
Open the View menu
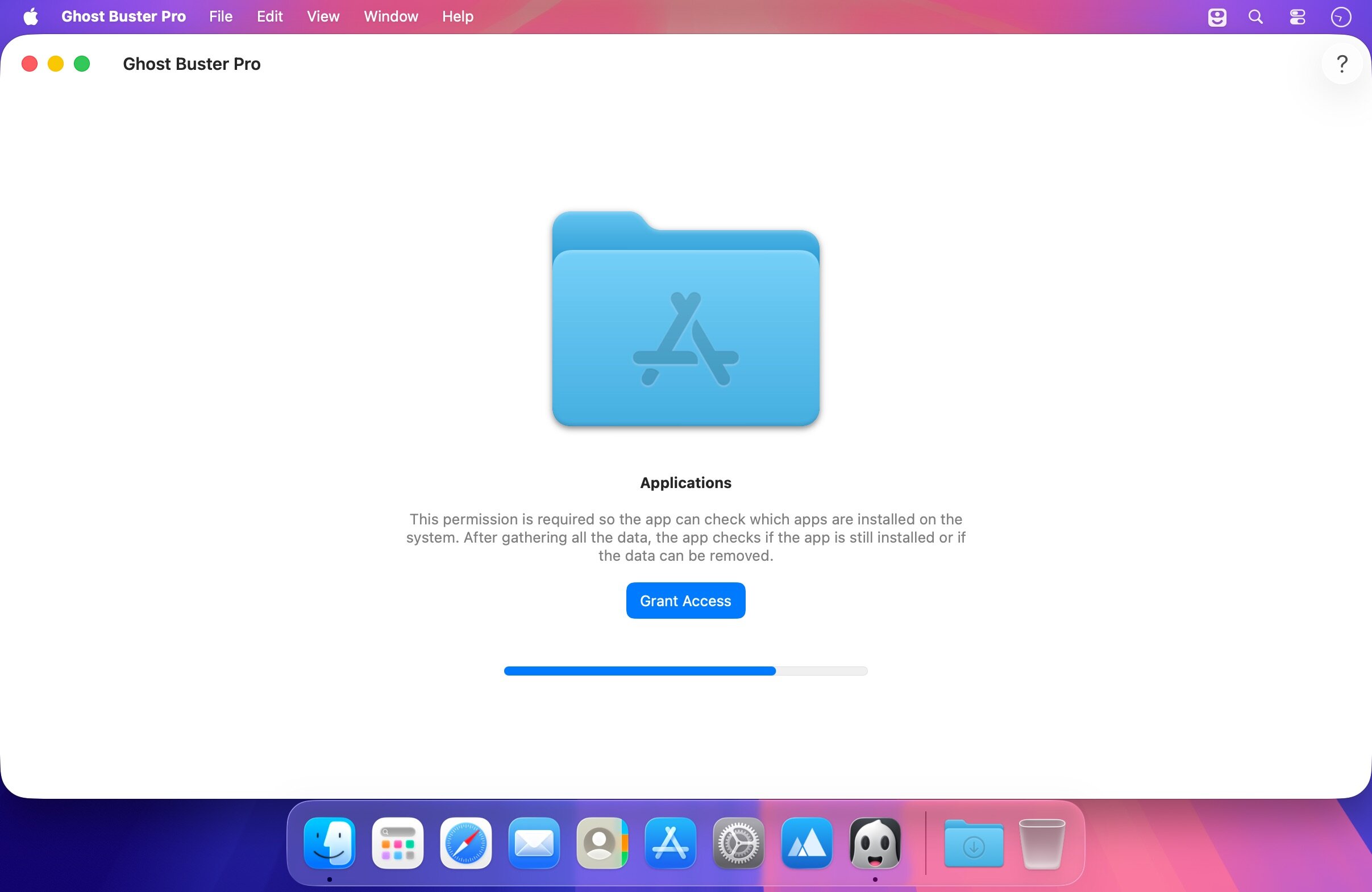(323, 16)
